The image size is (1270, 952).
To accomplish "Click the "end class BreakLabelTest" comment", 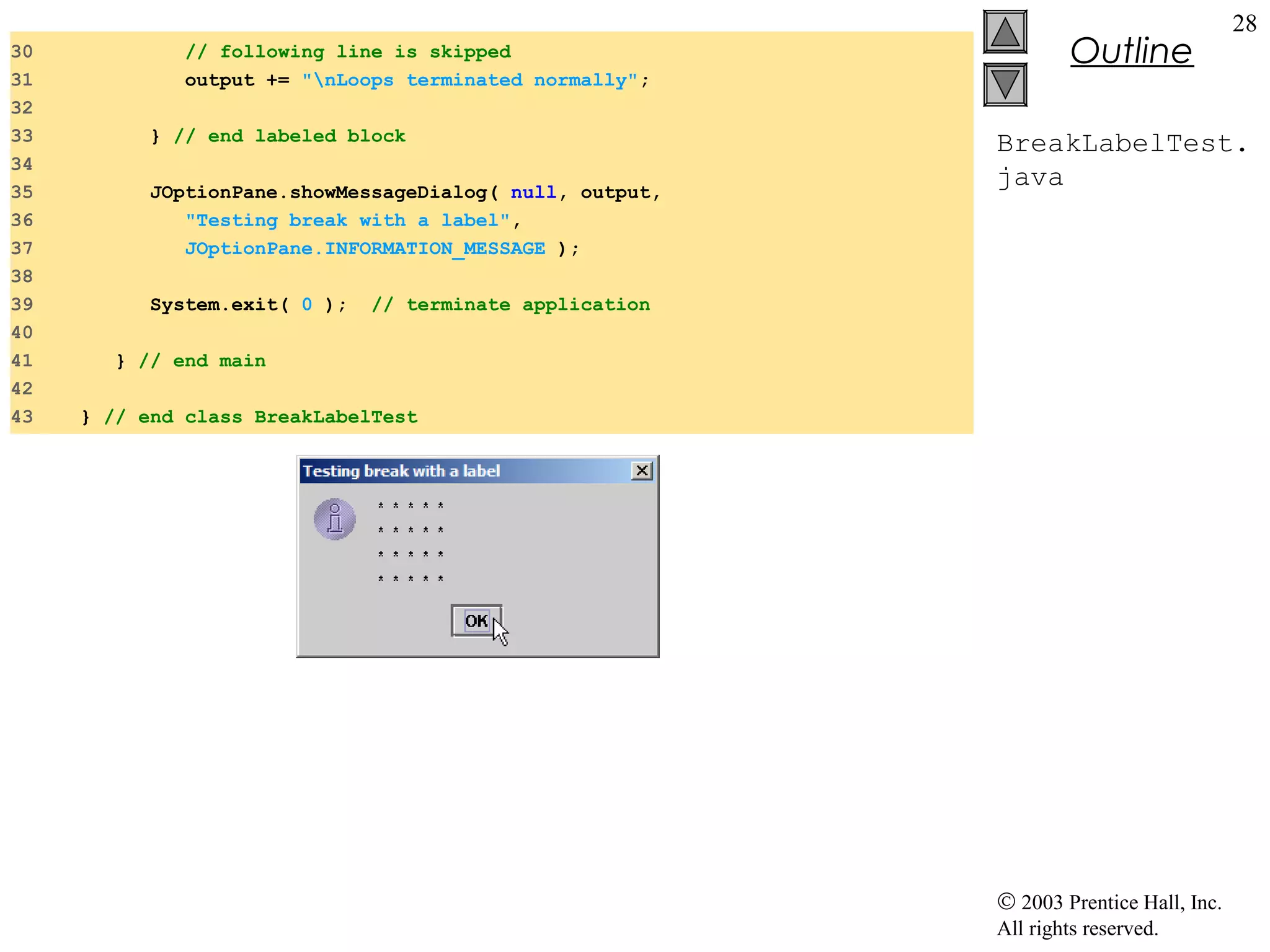I will tap(261, 417).
